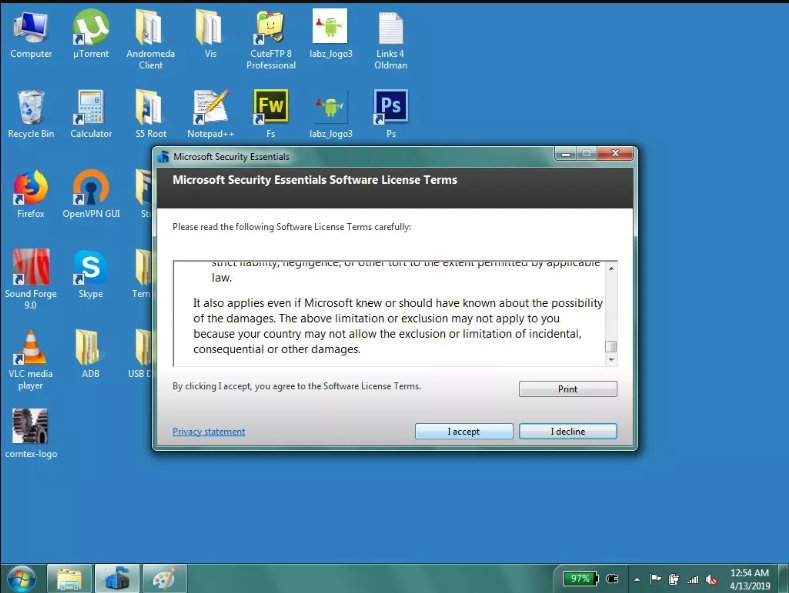Launch Notepad++ from the desktop
The width and height of the screenshot is (789, 593).
pyautogui.click(x=210, y=114)
